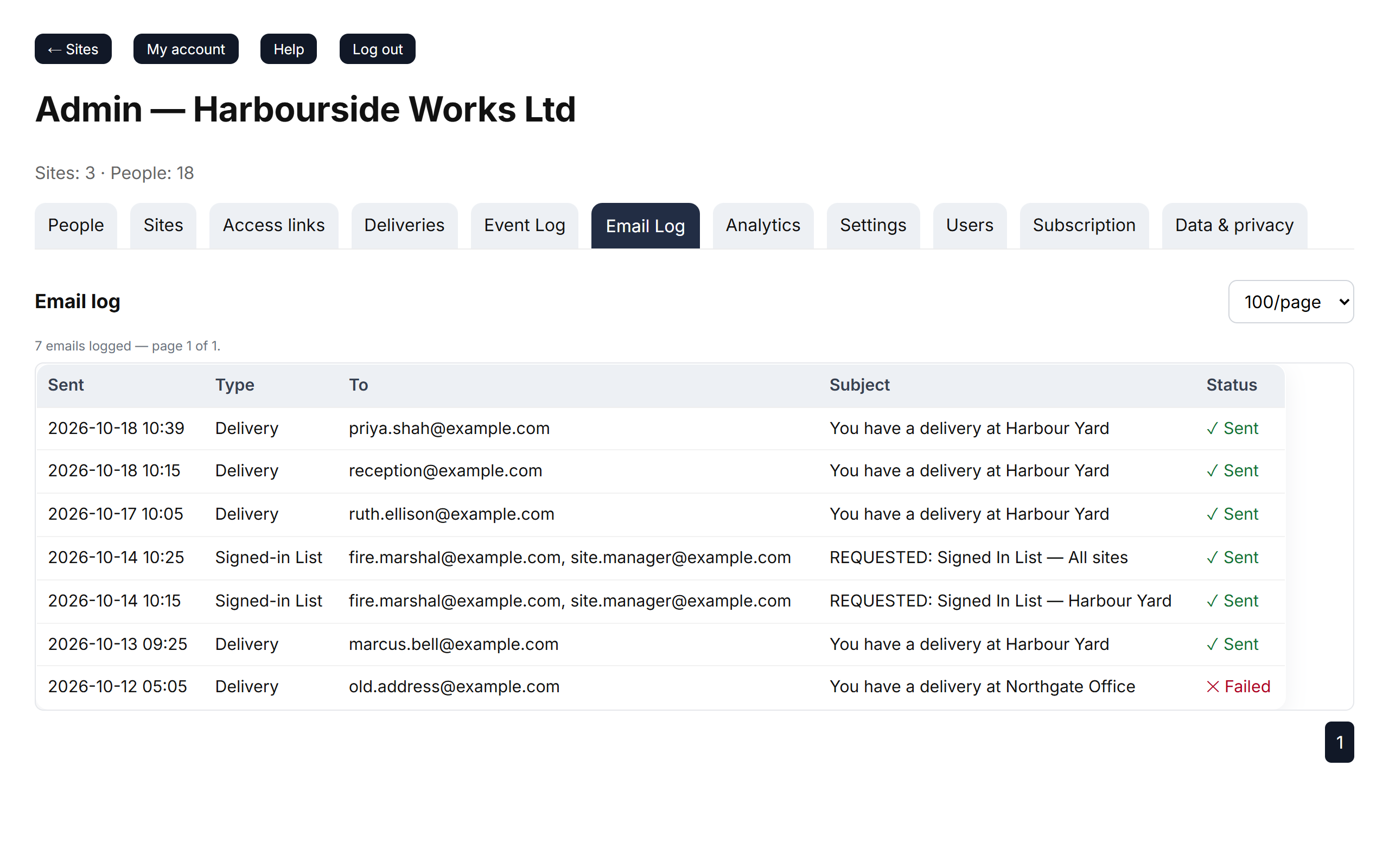Open the Data & privacy tab
The height and width of the screenshot is (868, 1389).
click(x=1234, y=225)
